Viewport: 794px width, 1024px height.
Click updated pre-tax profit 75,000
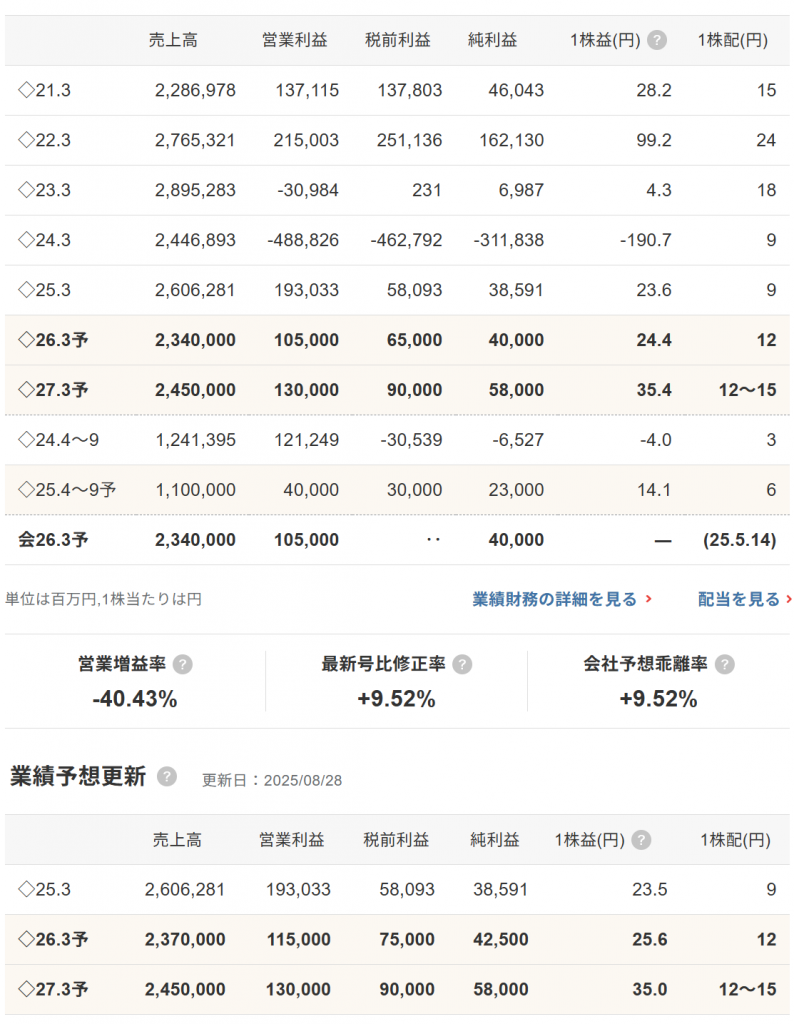pyautogui.click(x=407, y=940)
